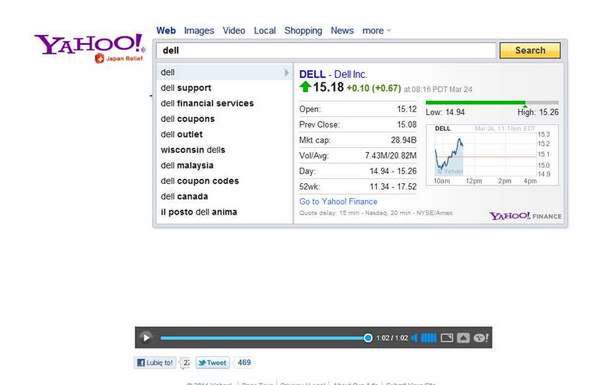
Task: Click the 'Day: 14.94 - 15.26' row
Action: point(358,171)
